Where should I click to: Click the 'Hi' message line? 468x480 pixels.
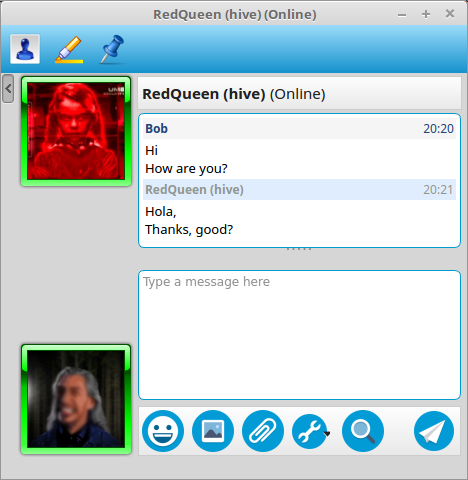151,151
